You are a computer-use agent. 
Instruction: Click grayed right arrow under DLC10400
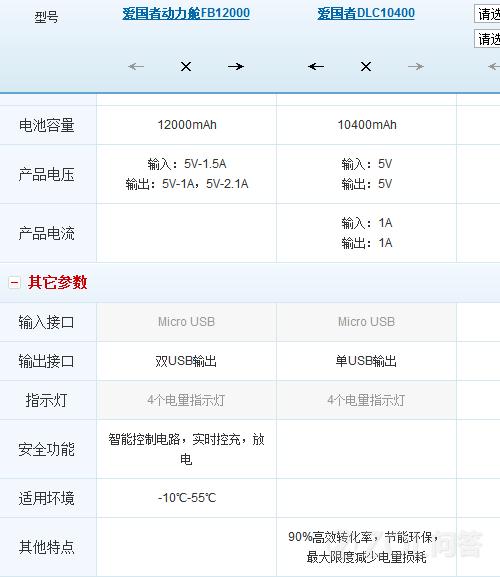pos(416,67)
